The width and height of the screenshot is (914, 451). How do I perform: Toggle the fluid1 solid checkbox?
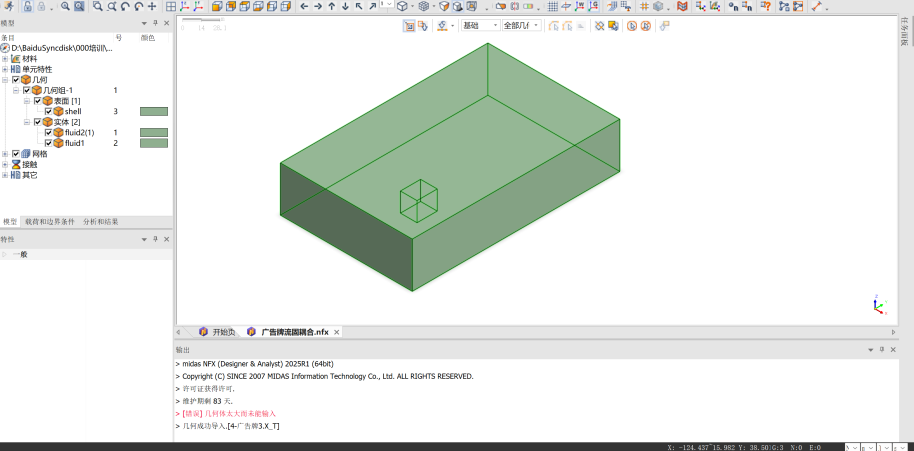[48, 143]
